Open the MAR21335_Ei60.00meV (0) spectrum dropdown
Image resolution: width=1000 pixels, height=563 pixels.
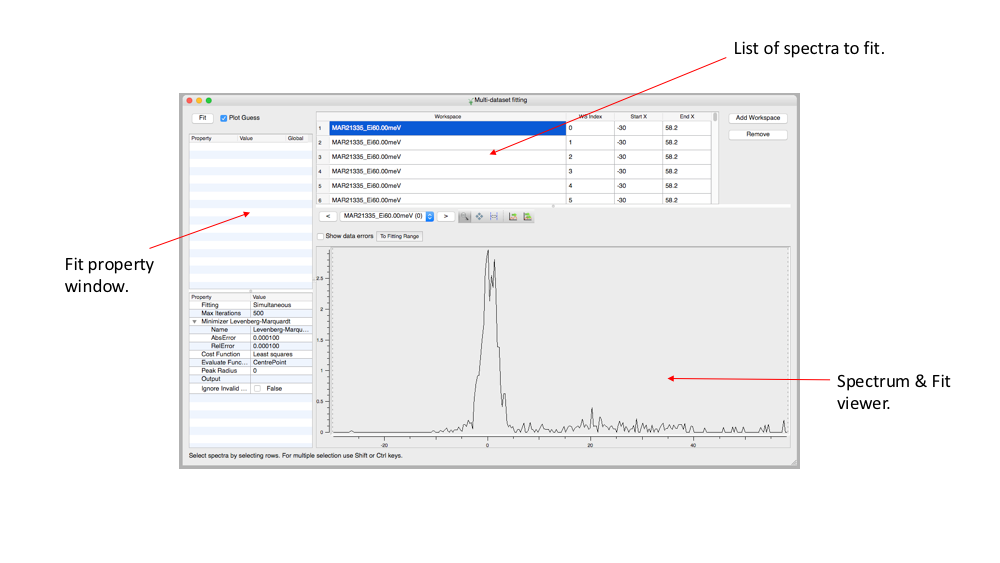click(430, 216)
